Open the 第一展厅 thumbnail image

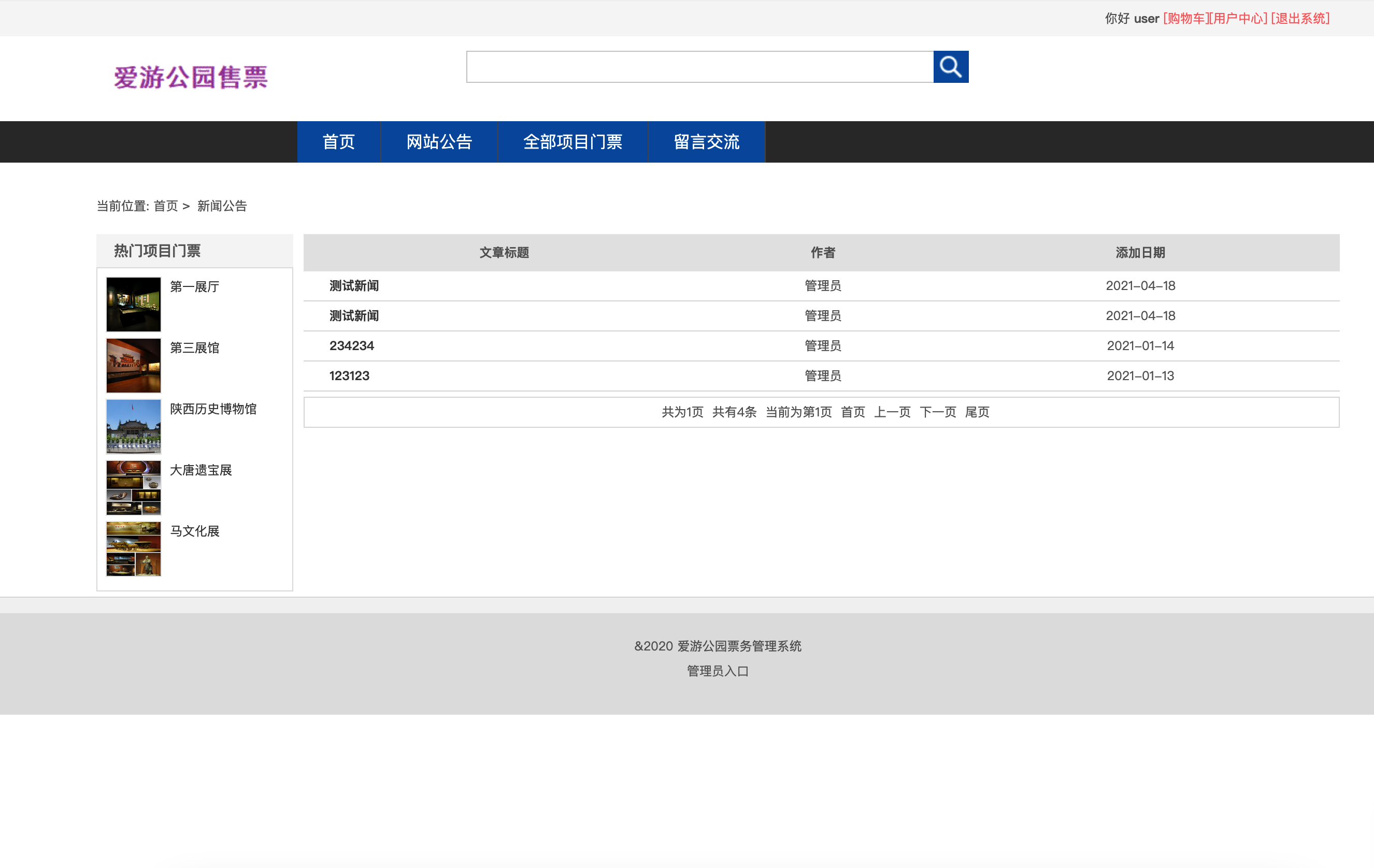point(134,304)
